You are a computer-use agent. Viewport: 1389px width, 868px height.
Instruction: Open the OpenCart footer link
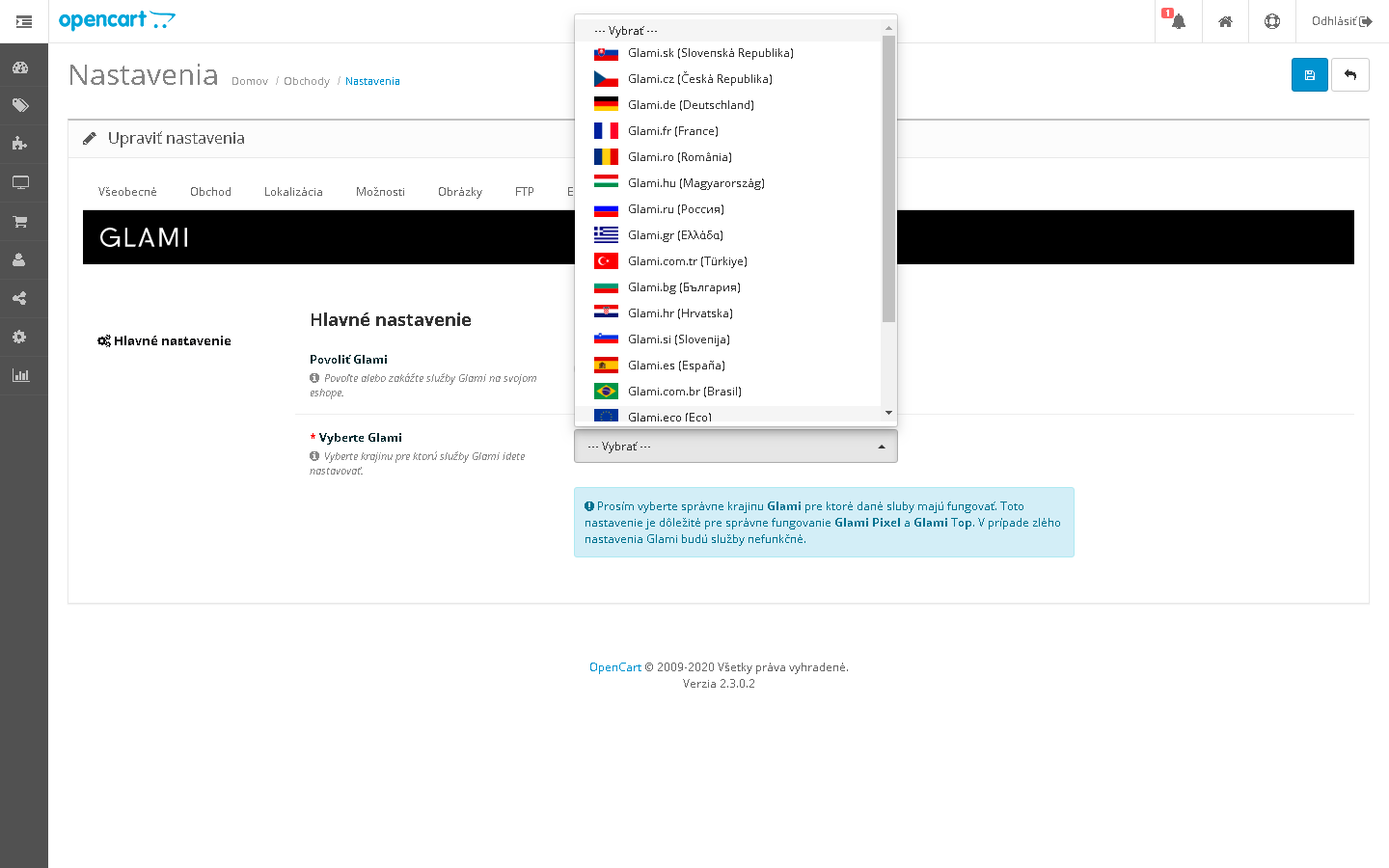tap(615, 667)
